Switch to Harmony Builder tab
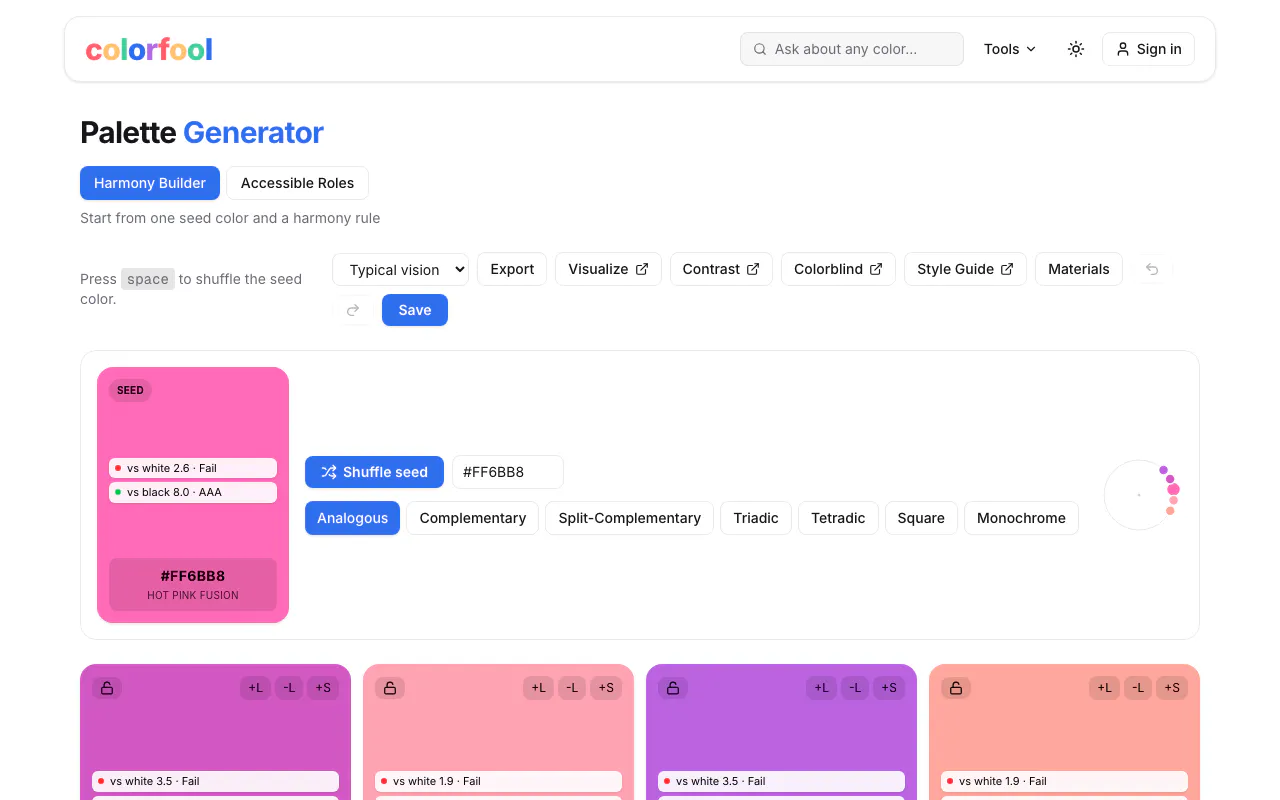 pyautogui.click(x=150, y=183)
